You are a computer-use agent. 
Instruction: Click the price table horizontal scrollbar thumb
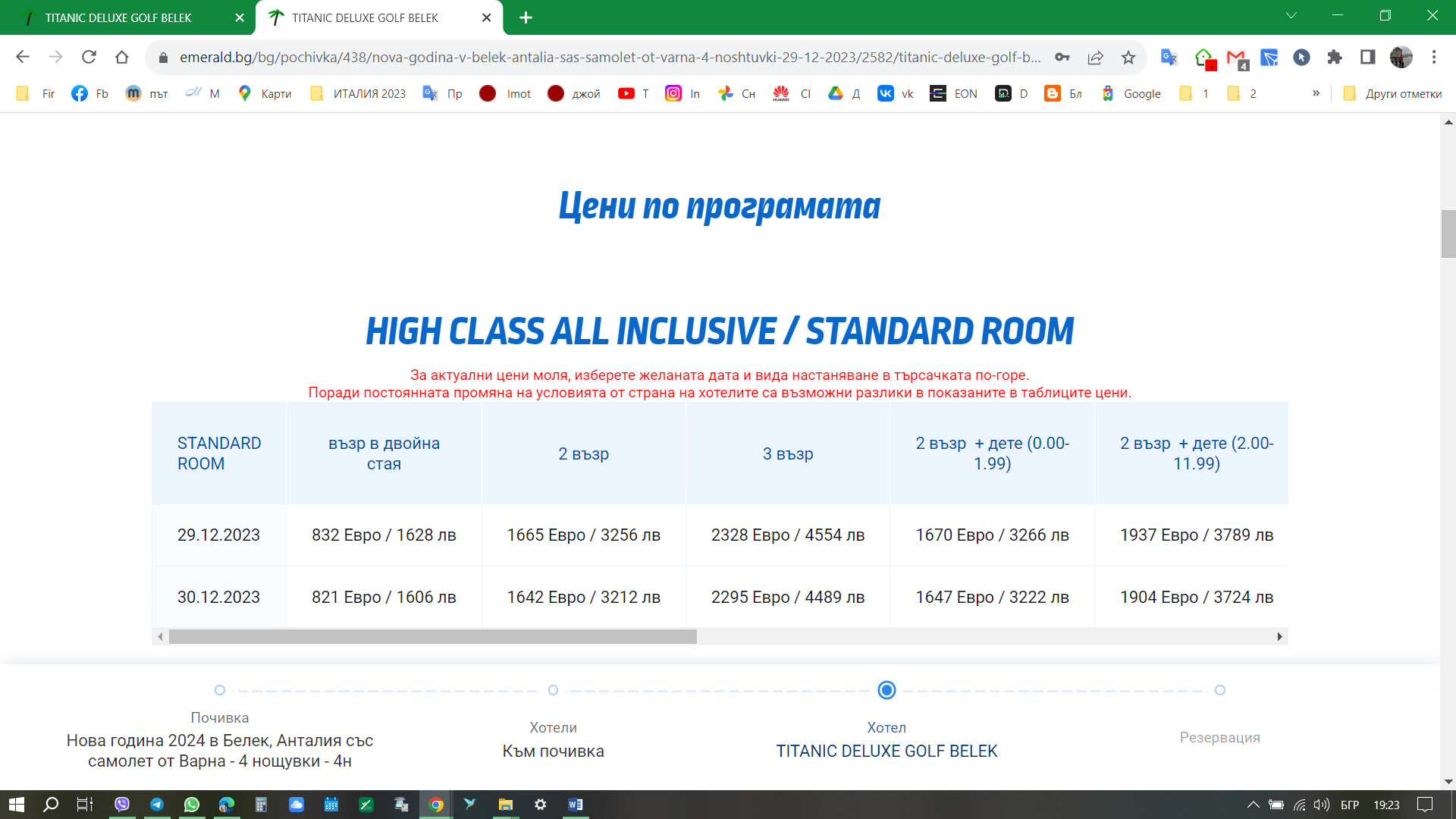(432, 637)
